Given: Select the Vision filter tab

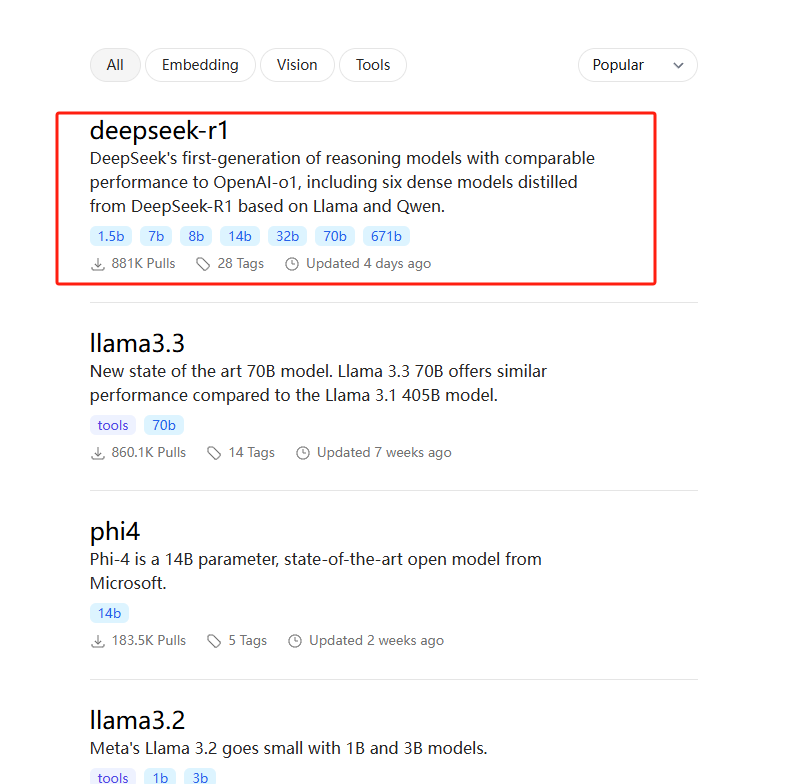Looking at the screenshot, I should click(x=297, y=65).
